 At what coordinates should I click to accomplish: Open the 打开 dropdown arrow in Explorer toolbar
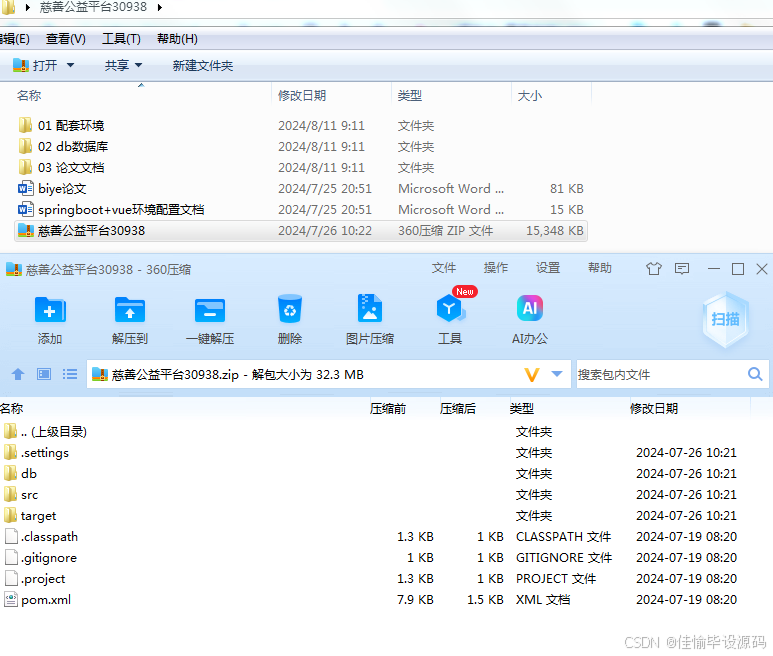coord(70,65)
